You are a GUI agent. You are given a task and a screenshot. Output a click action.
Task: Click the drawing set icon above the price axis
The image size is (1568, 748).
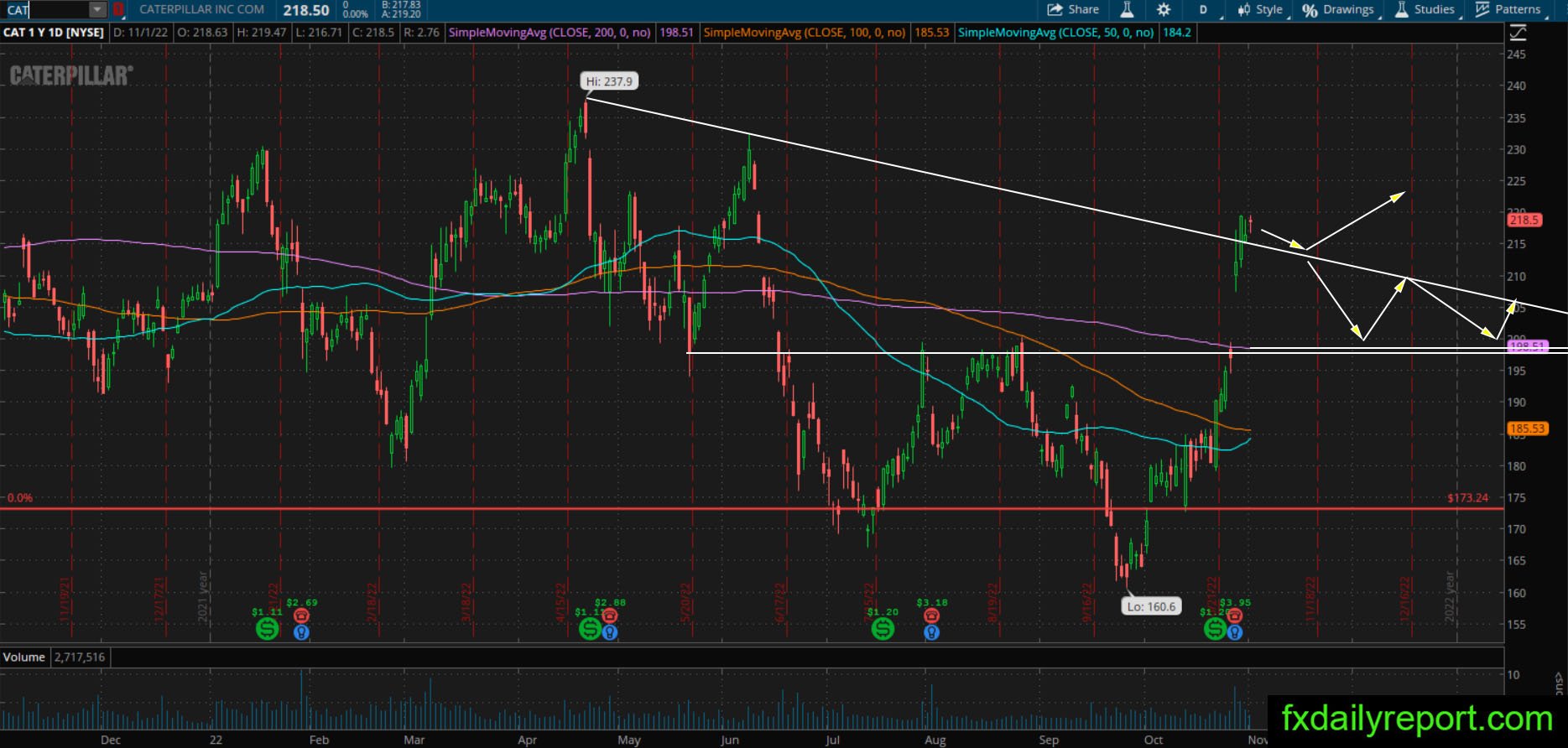[1518, 33]
